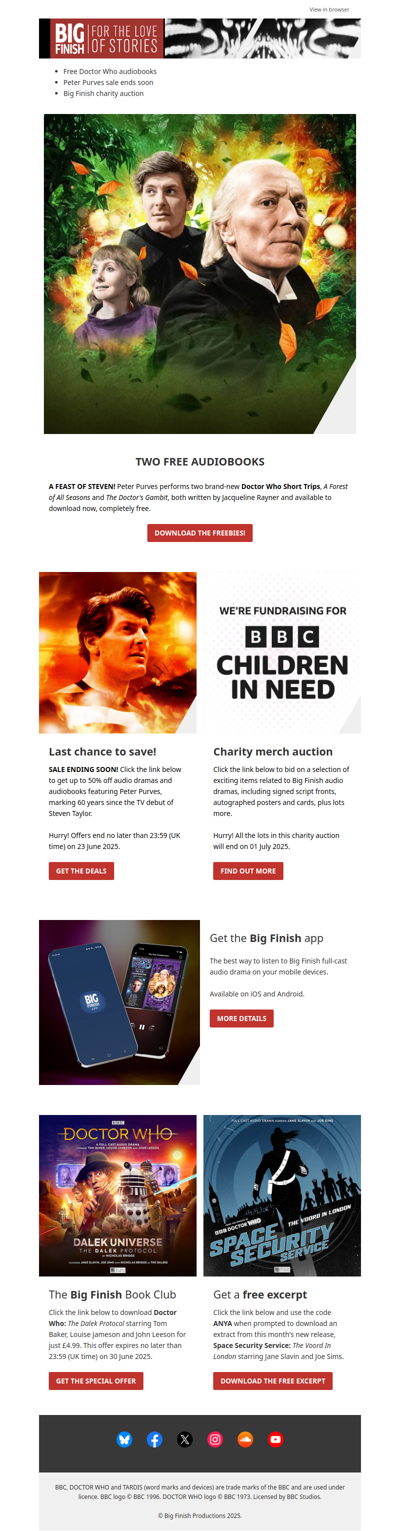Click Find Out More charity button
This screenshot has width=400, height=1531.
tap(248, 871)
